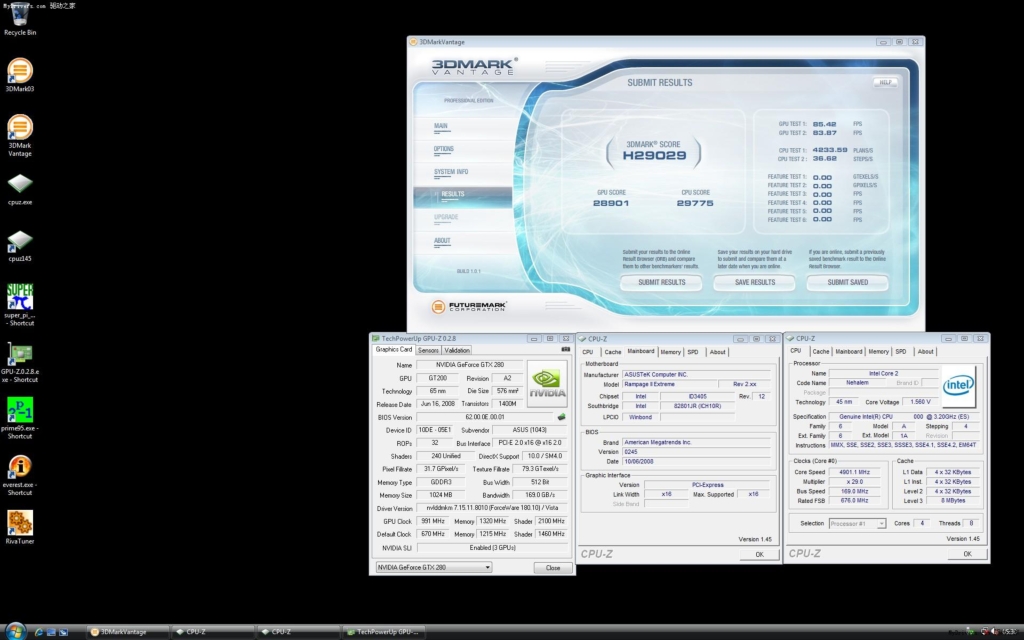Click the NVIDIA SLI field showing Enabled (3 GPUs)

(x=493, y=548)
